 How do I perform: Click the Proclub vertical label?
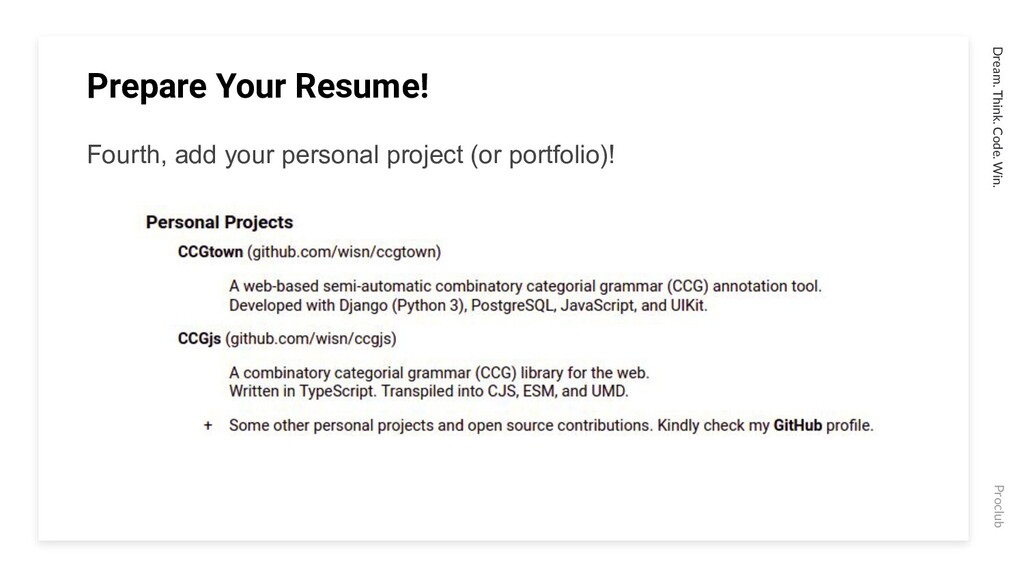click(998, 506)
